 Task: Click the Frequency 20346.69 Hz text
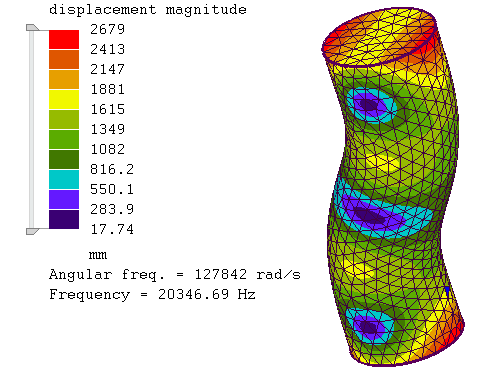click(152, 295)
